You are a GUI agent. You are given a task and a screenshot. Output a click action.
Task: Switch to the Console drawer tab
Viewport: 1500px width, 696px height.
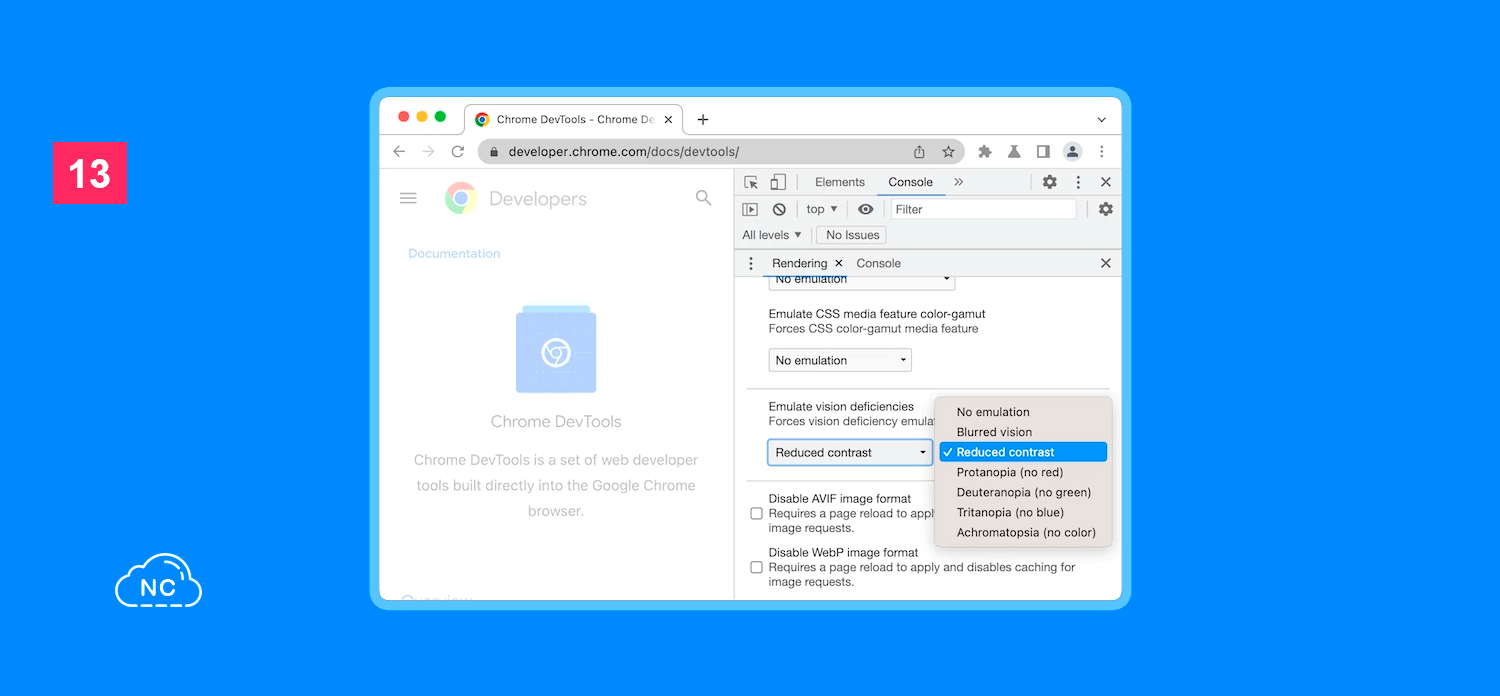click(878, 263)
